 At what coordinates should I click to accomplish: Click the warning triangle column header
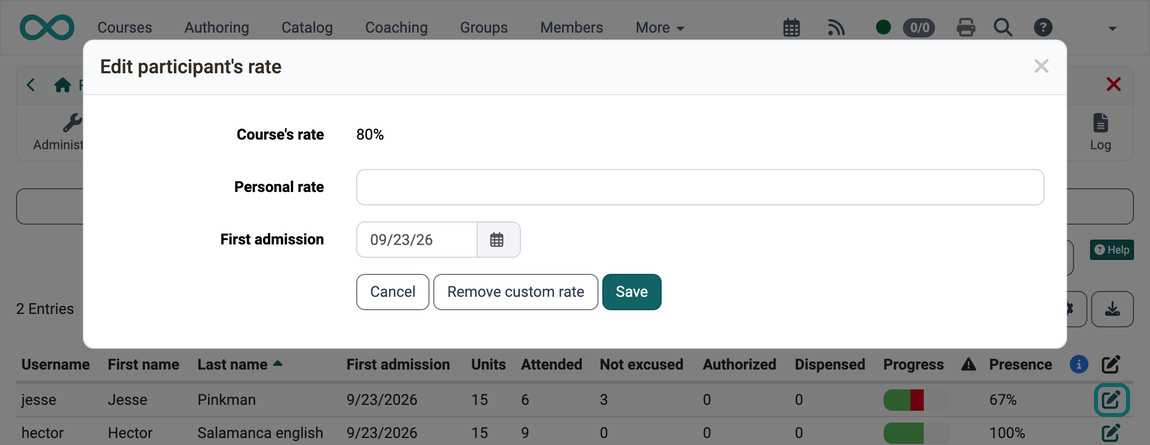coord(968,364)
